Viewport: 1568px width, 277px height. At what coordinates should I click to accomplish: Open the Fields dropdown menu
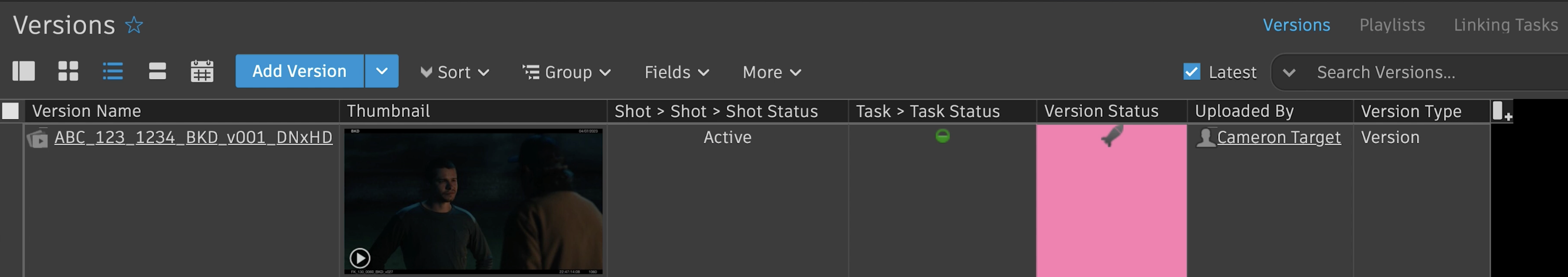tap(676, 73)
